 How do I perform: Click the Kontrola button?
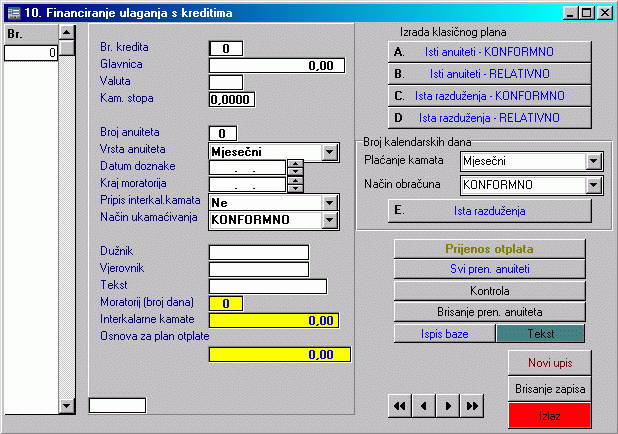click(x=490, y=291)
